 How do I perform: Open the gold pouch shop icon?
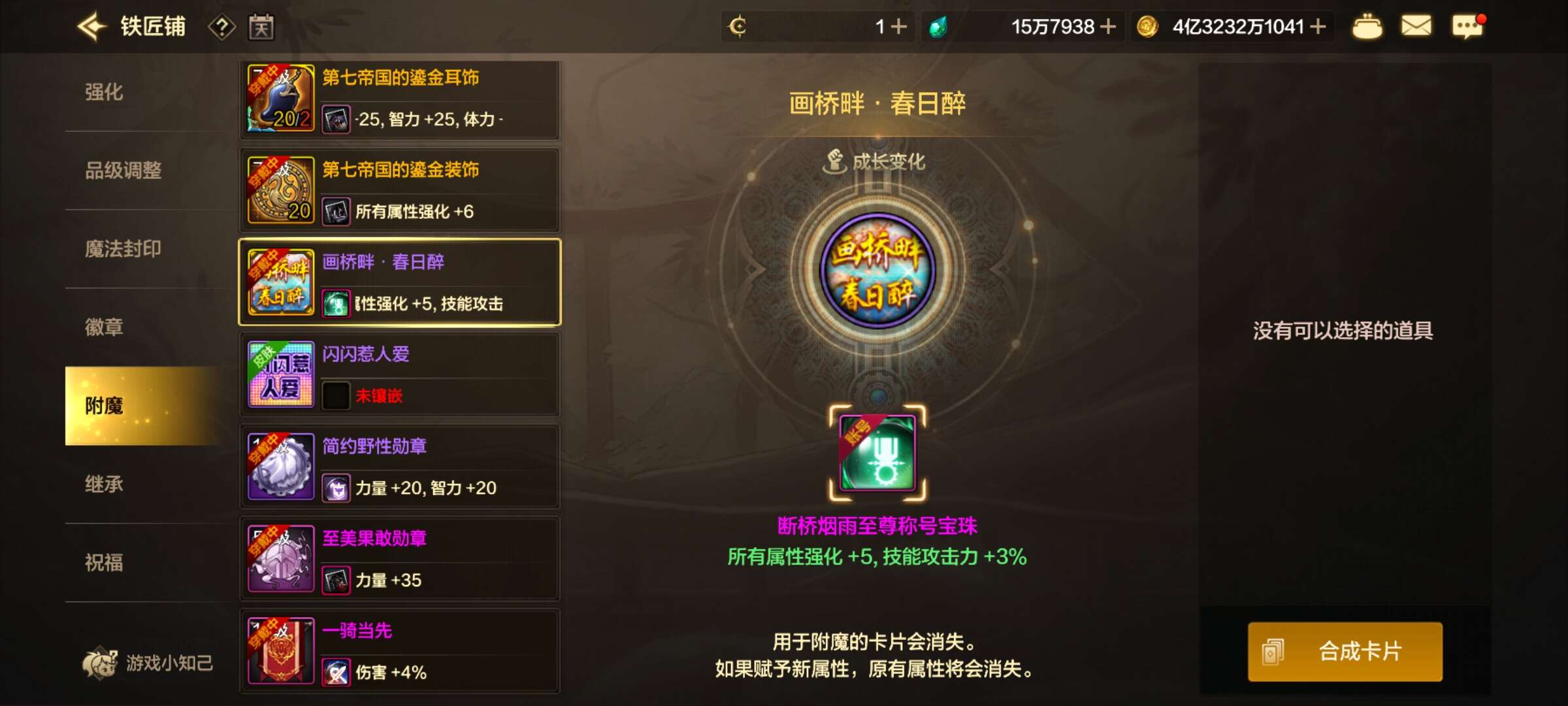pyautogui.click(x=1367, y=27)
